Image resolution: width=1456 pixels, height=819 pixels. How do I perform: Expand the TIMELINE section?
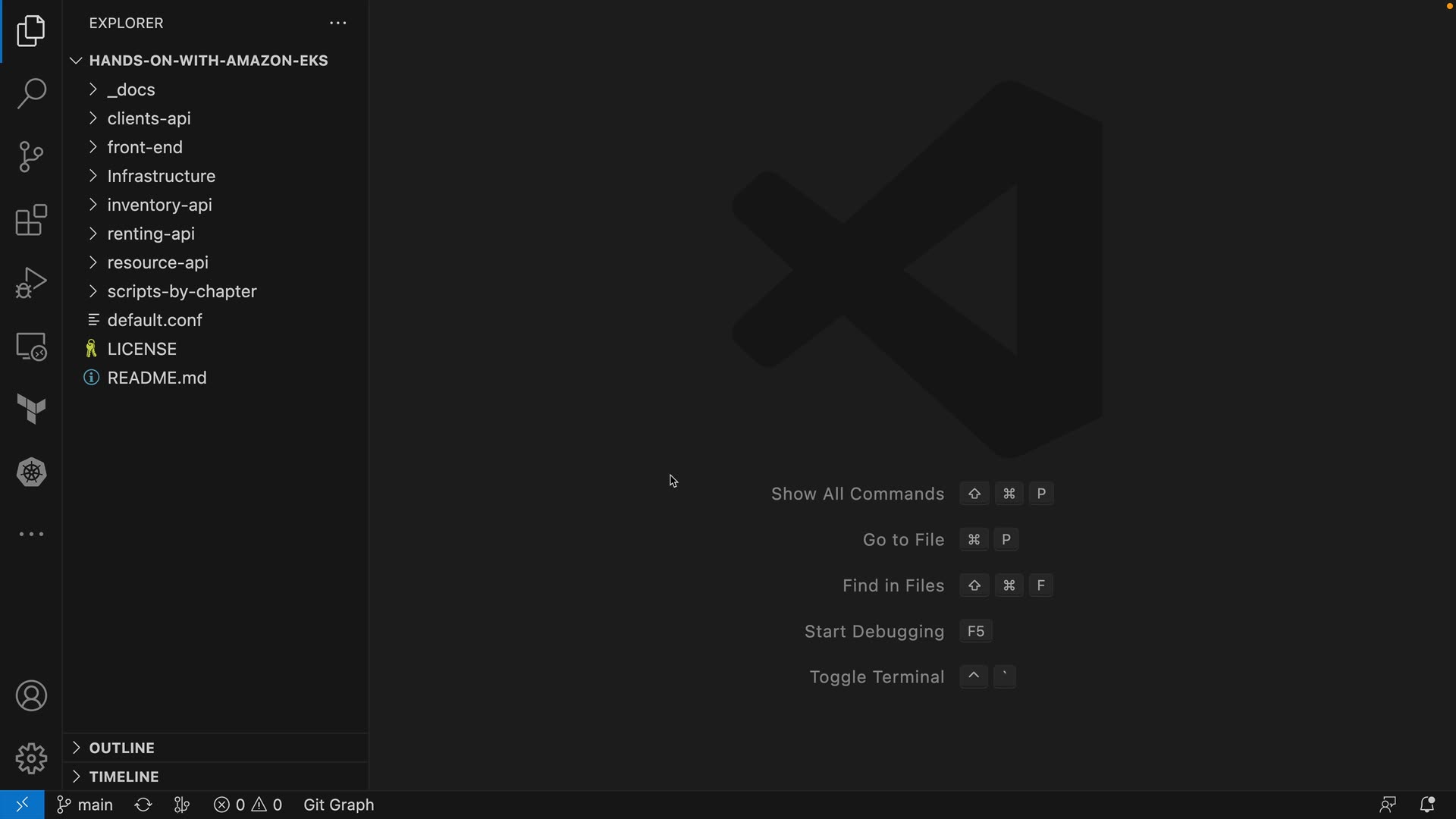(x=124, y=777)
